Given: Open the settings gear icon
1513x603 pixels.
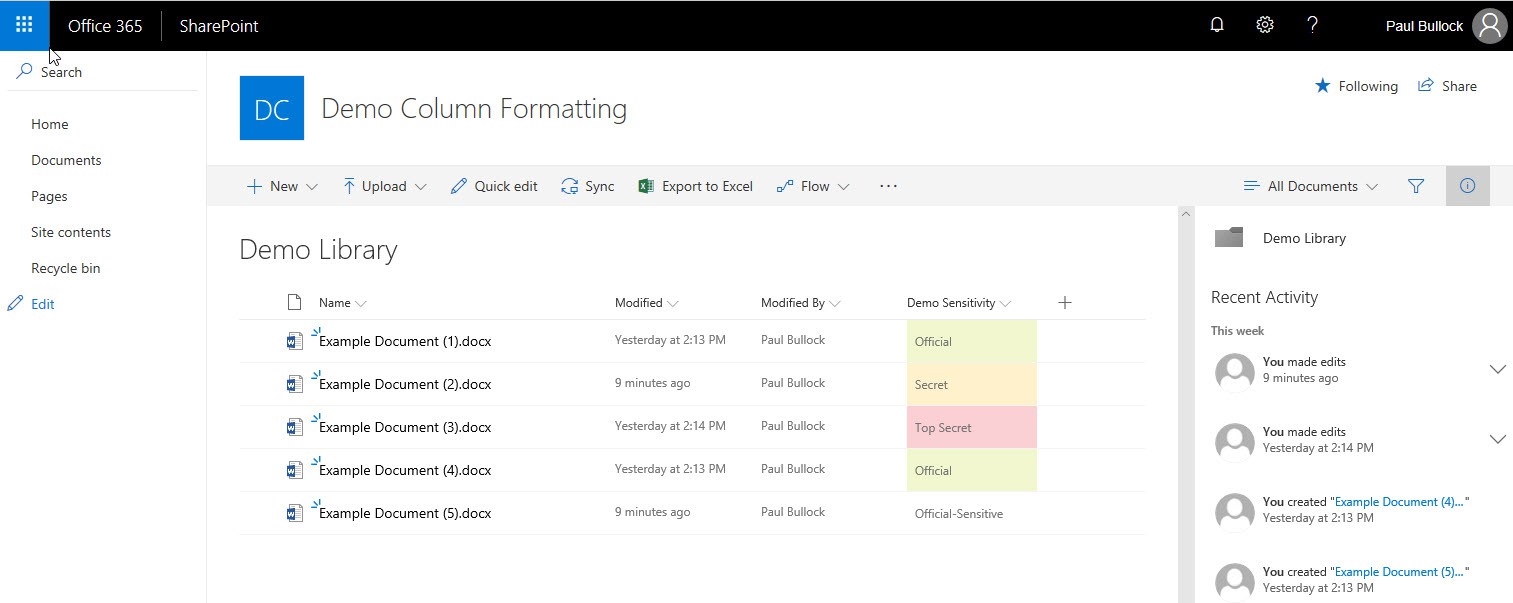Looking at the screenshot, I should 1265,25.
